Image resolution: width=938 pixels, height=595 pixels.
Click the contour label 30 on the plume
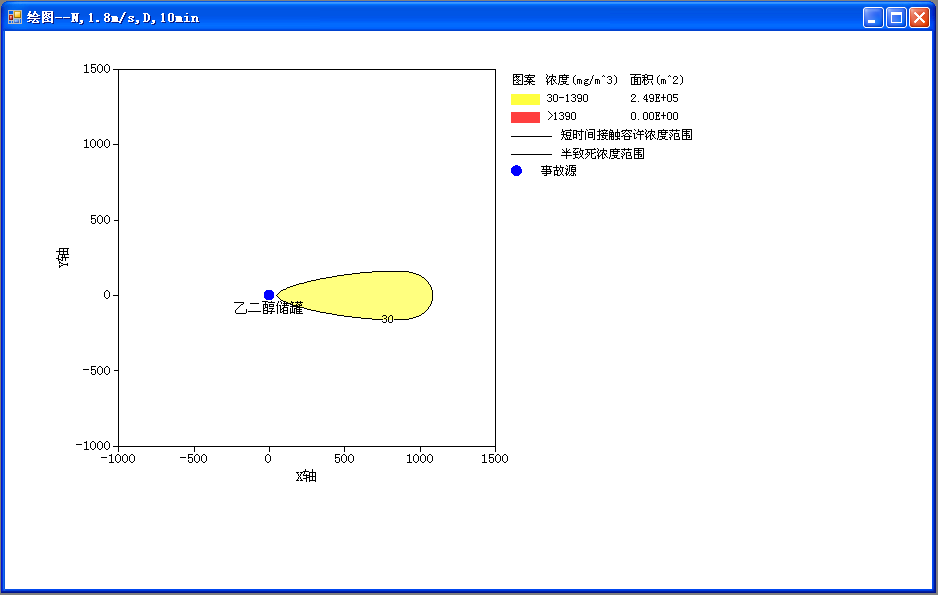tap(388, 319)
